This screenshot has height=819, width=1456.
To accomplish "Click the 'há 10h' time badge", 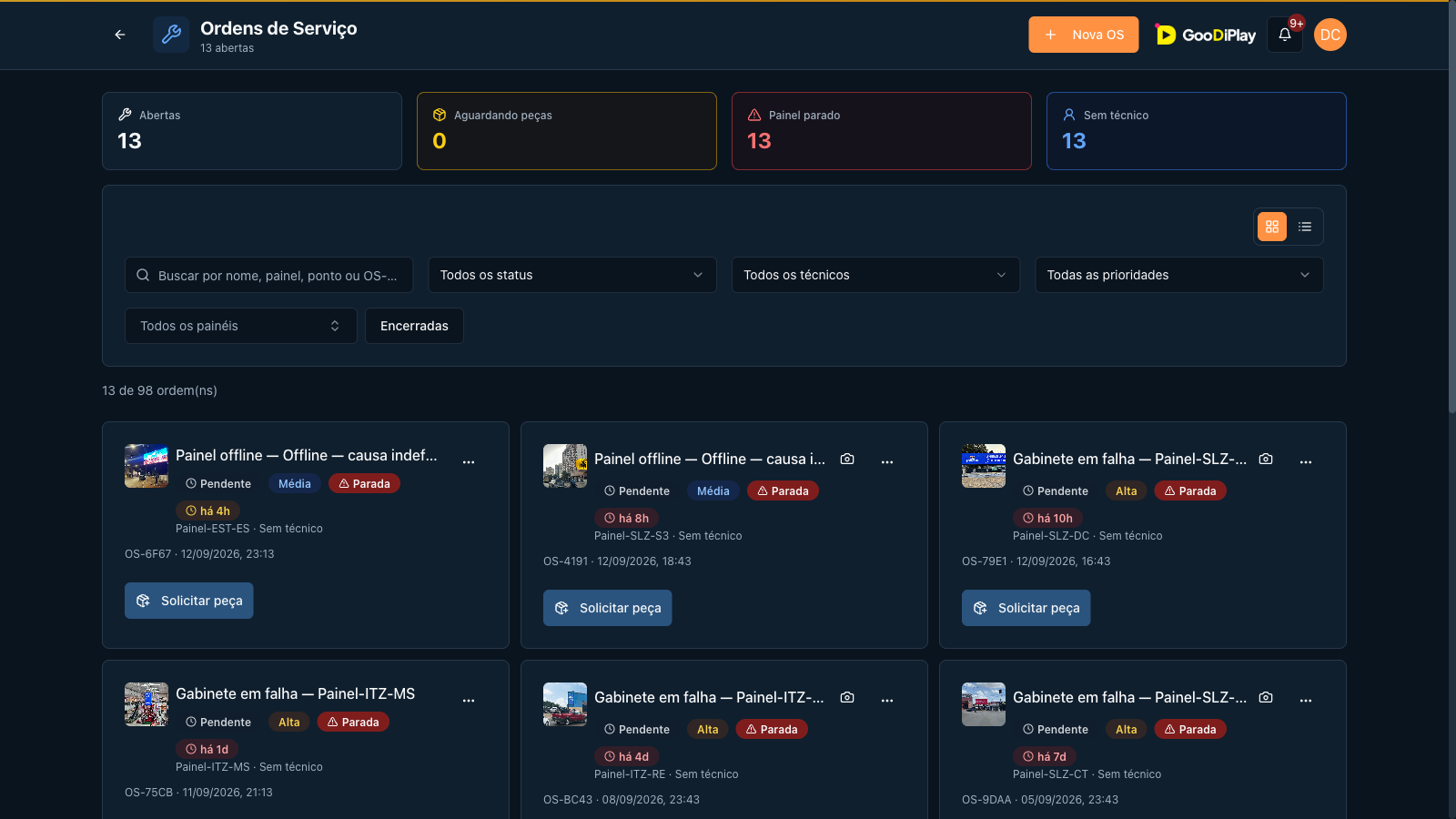I will 1047,518.
